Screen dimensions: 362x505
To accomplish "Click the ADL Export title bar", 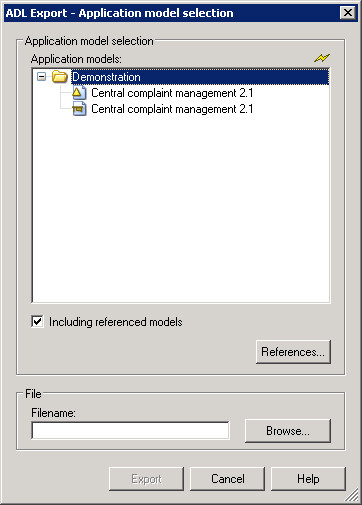I will coord(172,13).
